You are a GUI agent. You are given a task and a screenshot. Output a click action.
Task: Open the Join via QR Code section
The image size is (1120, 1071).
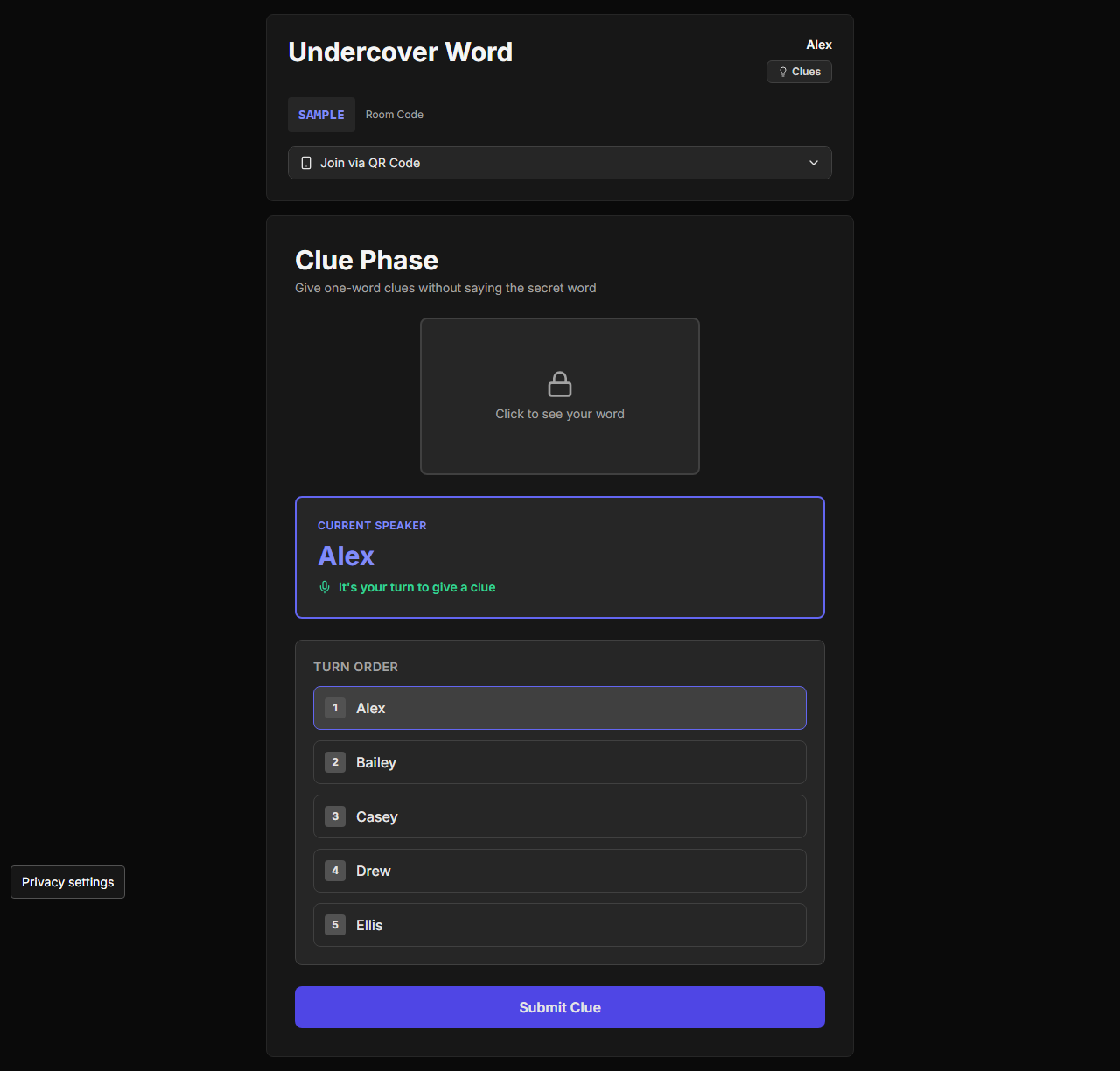[560, 163]
